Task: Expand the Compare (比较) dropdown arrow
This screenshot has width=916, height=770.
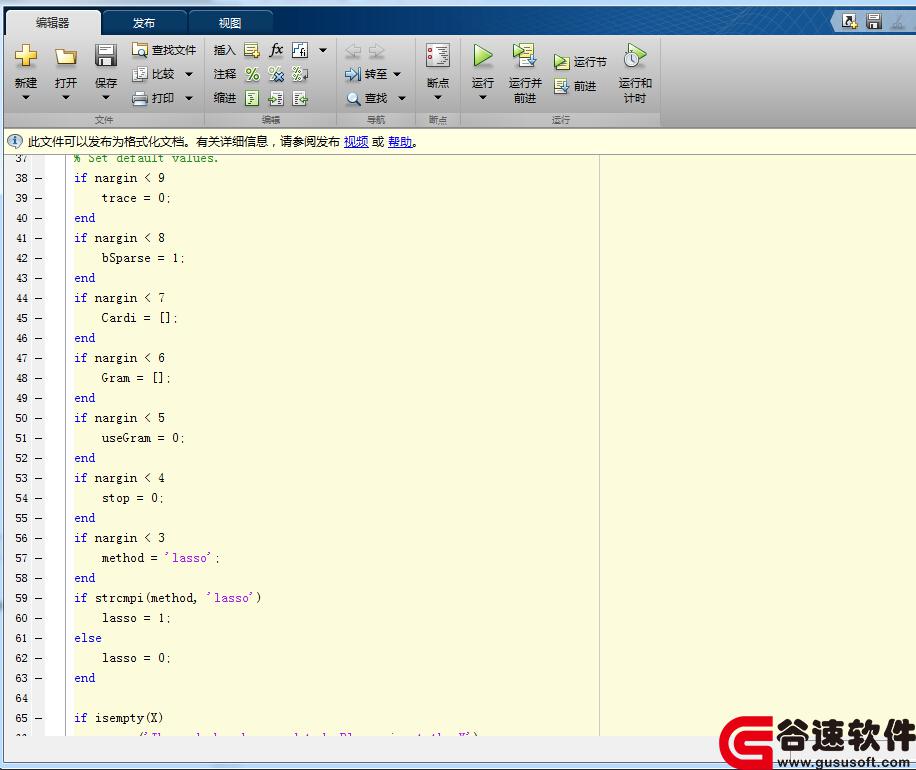Action: [x=189, y=74]
